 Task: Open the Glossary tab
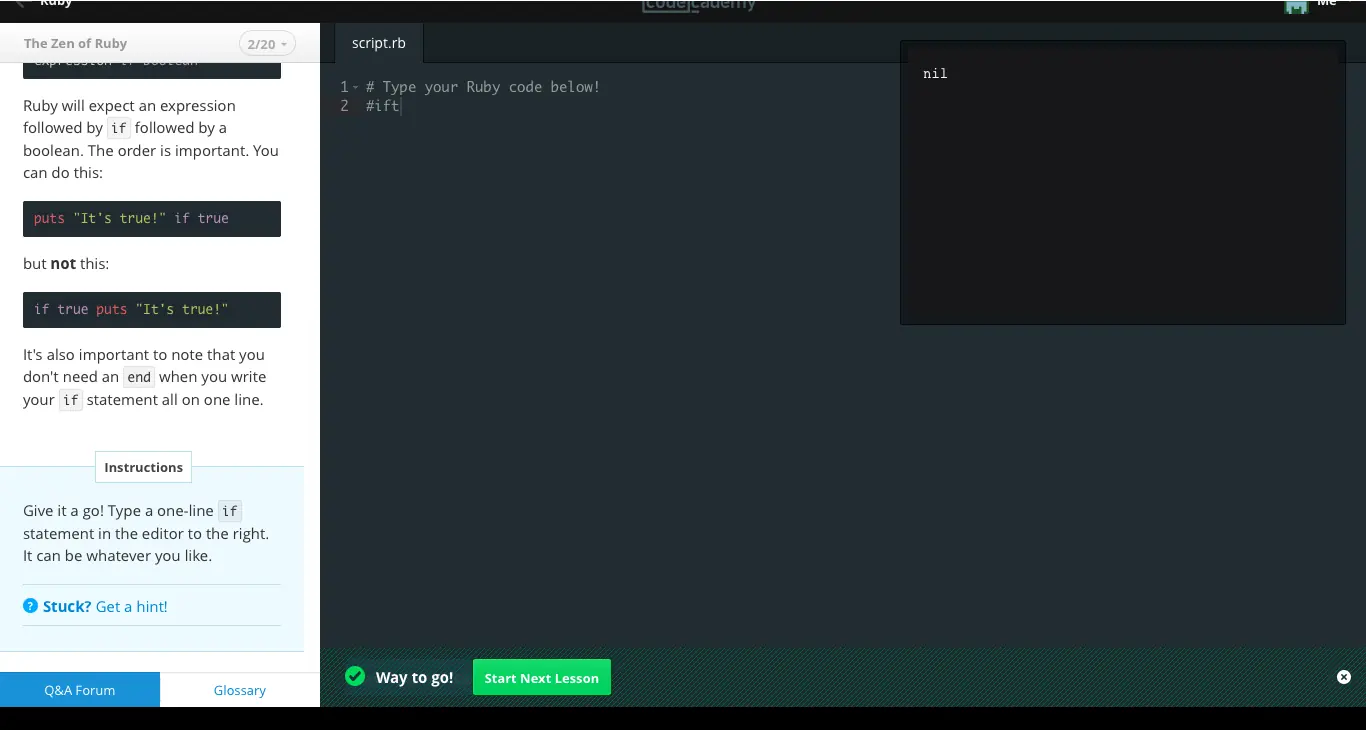click(x=240, y=690)
